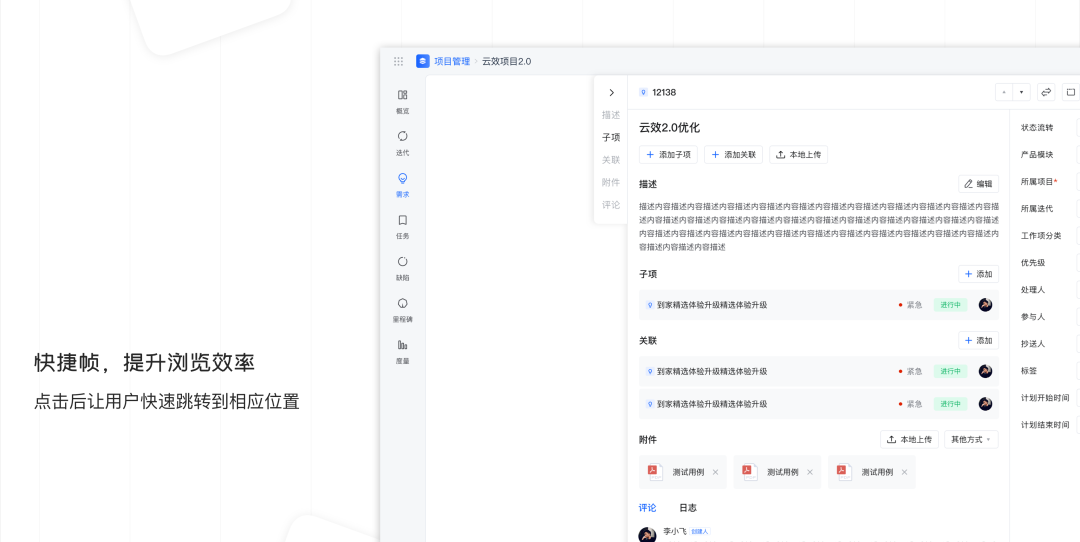Click the 标签 field label
Image resolution: width=1080 pixels, height=542 pixels.
coord(1029,371)
